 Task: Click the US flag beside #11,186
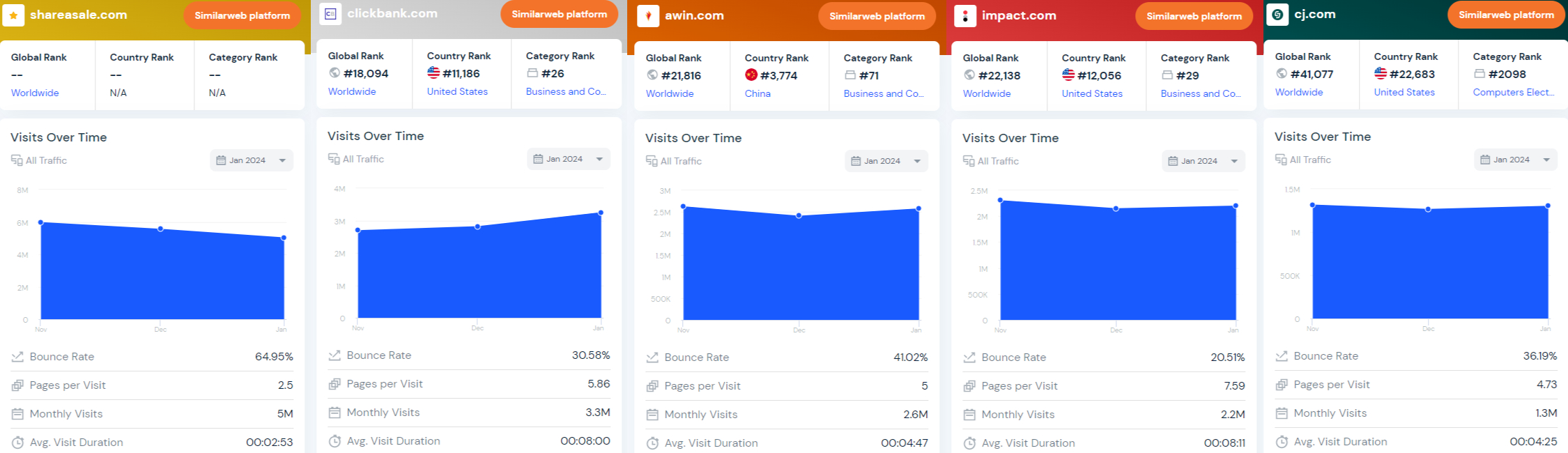pos(433,73)
